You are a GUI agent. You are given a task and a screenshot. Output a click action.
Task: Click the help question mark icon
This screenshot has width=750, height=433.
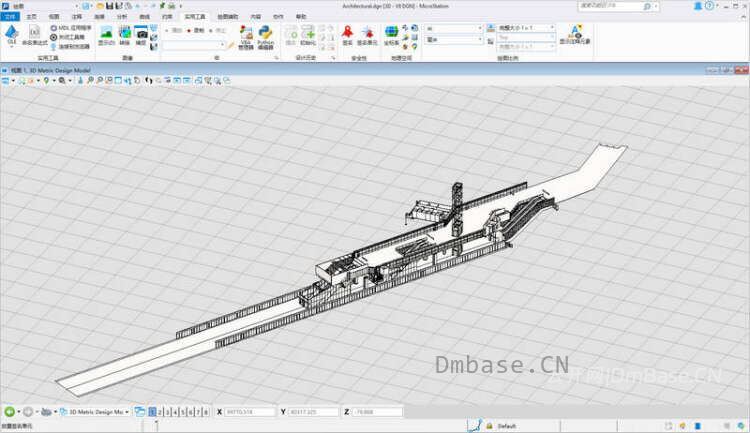click(709, 6)
